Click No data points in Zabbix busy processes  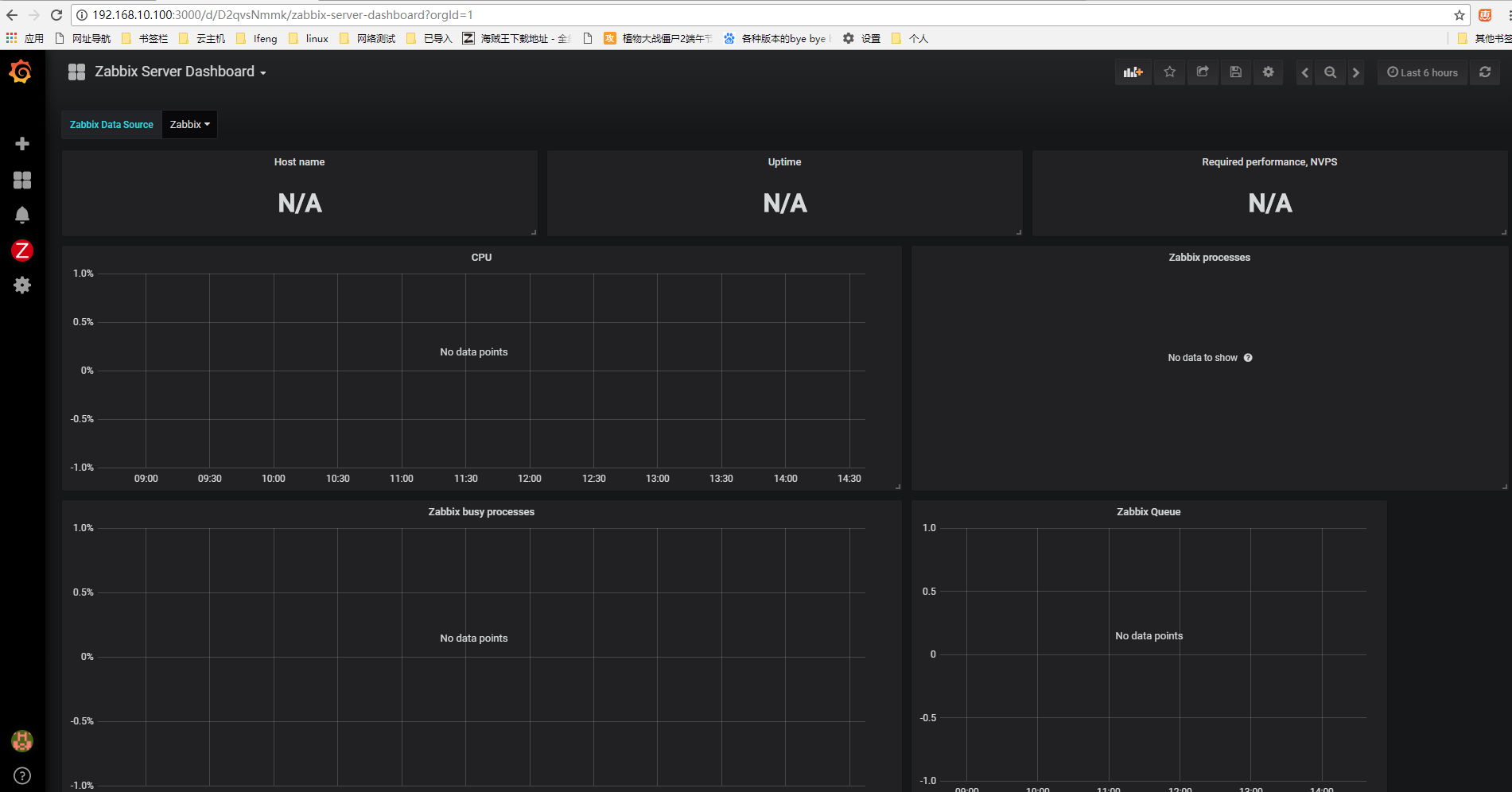tap(474, 639)
